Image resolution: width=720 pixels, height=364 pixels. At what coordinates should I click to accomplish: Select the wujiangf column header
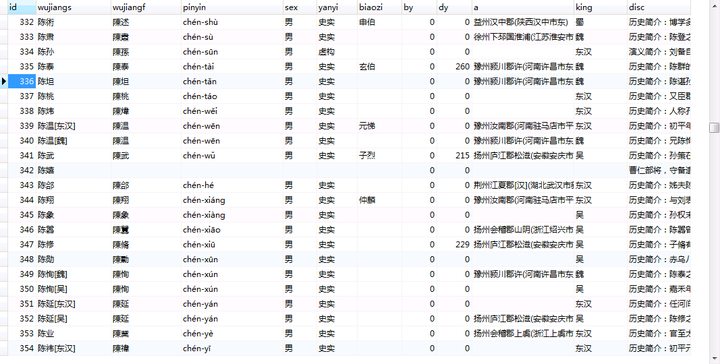coord(146,7)
